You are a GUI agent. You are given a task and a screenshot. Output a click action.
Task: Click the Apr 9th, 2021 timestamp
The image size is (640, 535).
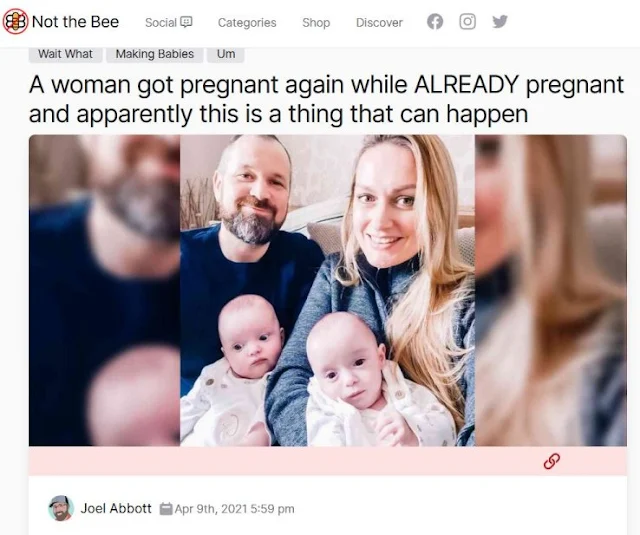pos(234,509)
